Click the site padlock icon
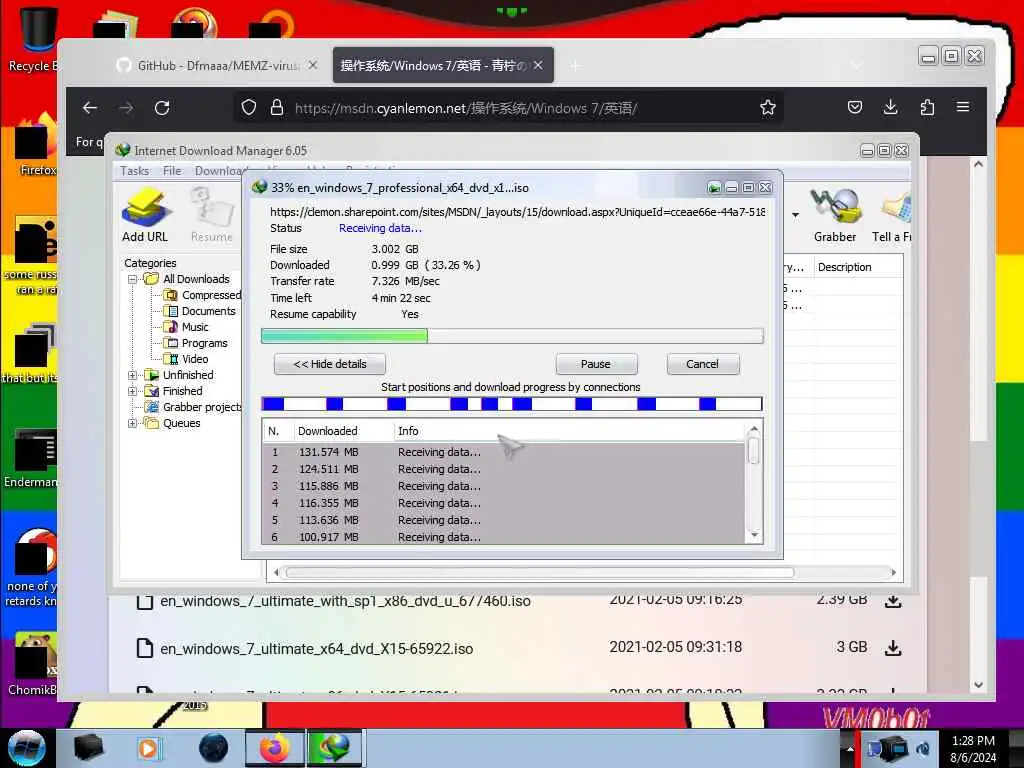This screenshot has width=1024, height=768. pyautogui.click(x=277, y=108)
